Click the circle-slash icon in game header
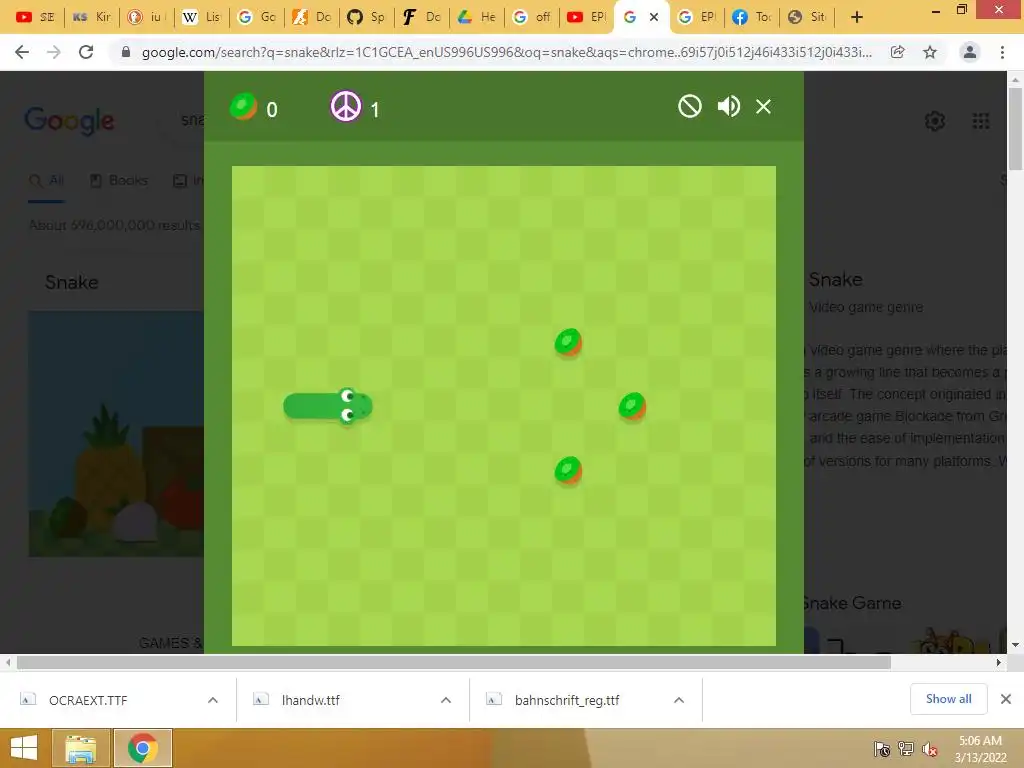This screenshot has height=768, width=1024. [690, 106]
